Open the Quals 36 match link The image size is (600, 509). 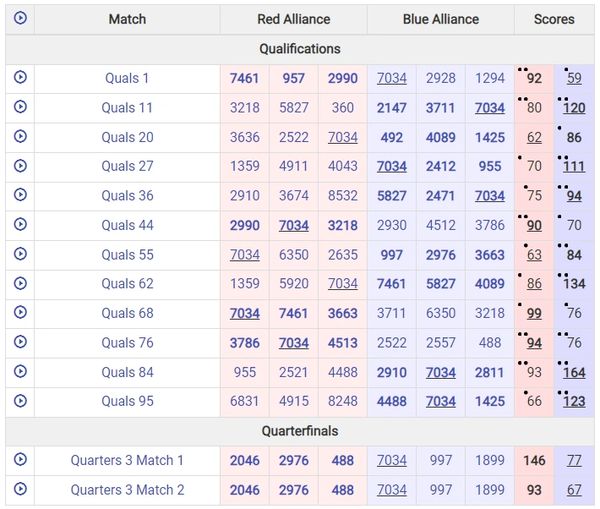127,196
